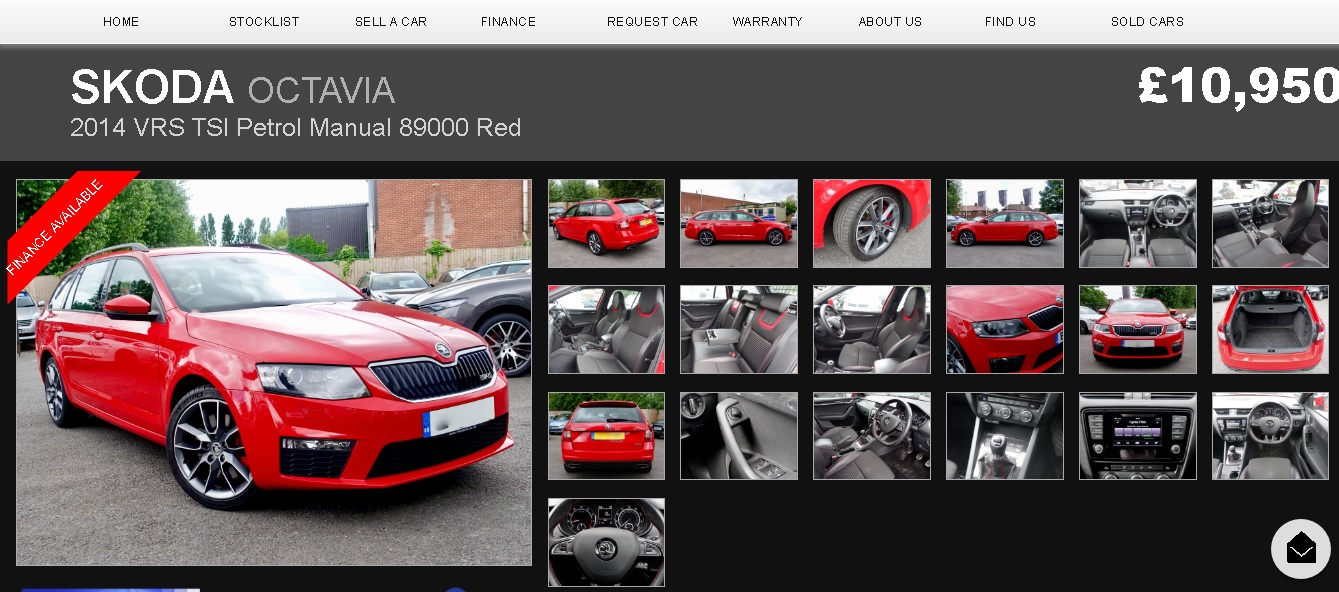Image resolution: width=1339 pixels, height=592 pixels.
Task: Open footwell and pedals interior thumbnail
Action: pos(872,436)
